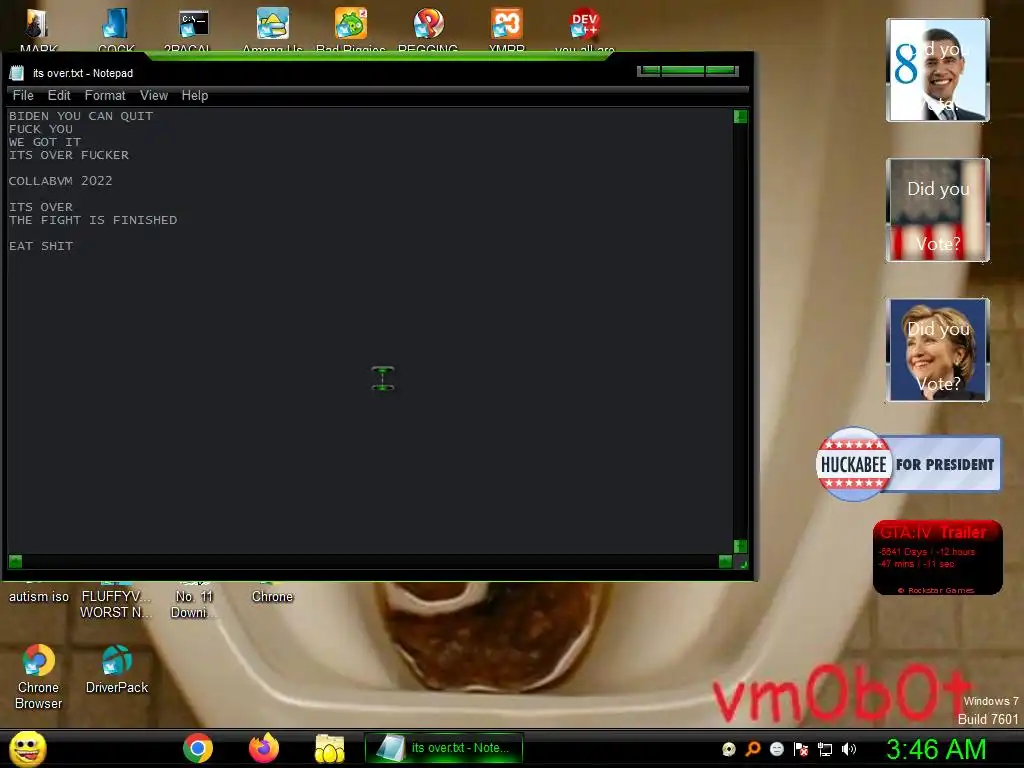Open the network tray icon
This screenshot has height=768, width=1024.
(x=825, y=749)
